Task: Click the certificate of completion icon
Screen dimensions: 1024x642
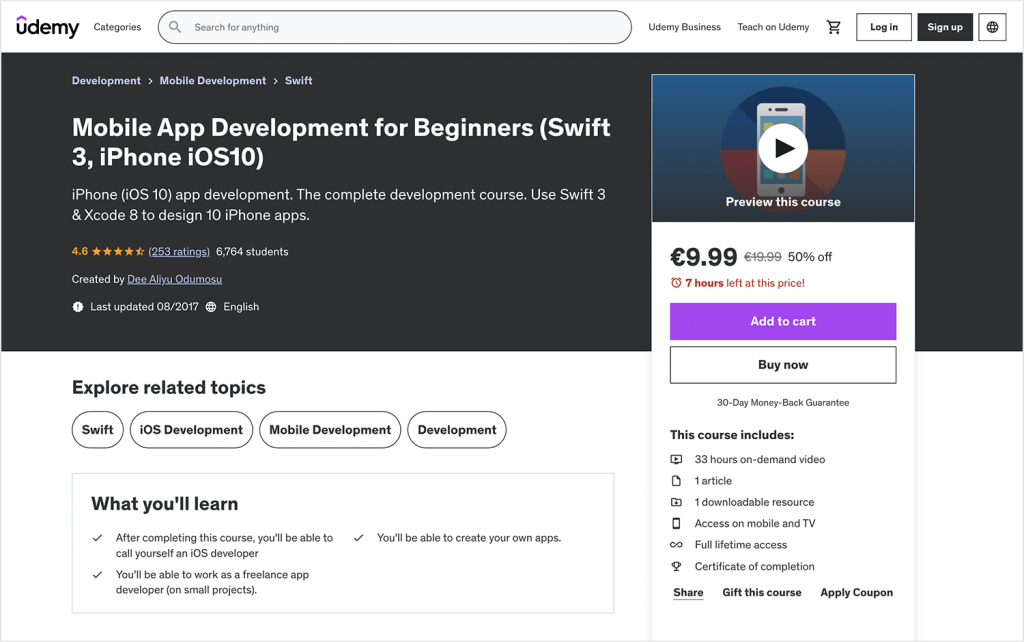Action: (x=678, y=566)
